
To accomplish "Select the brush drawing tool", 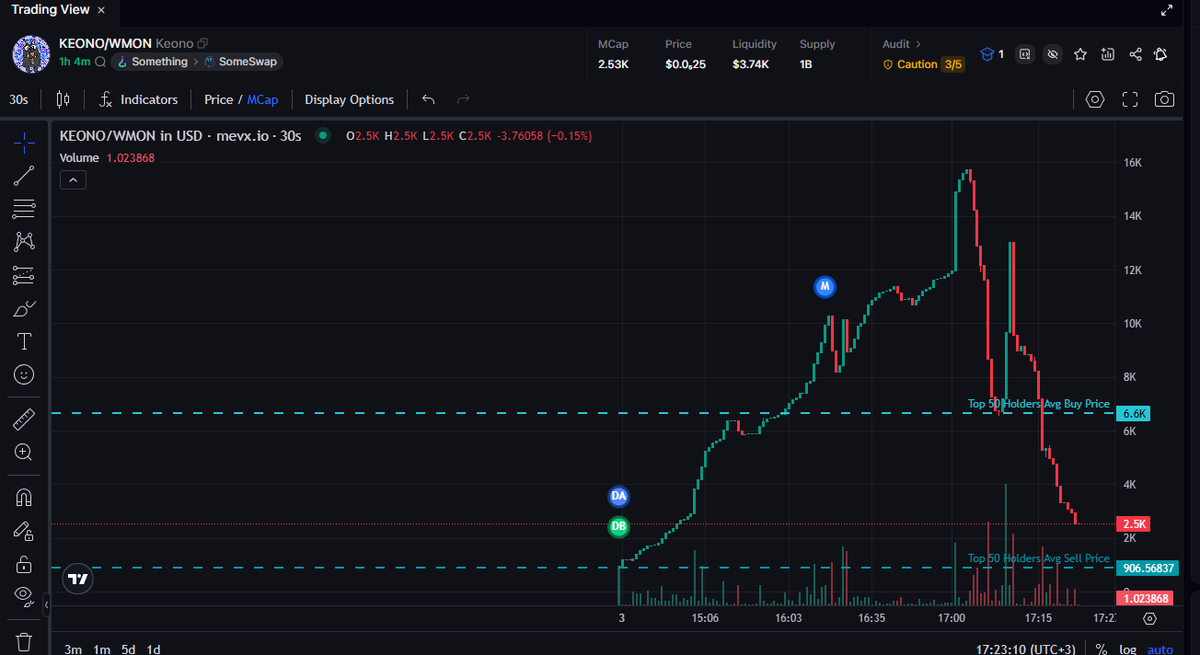I will click(25, 308).
